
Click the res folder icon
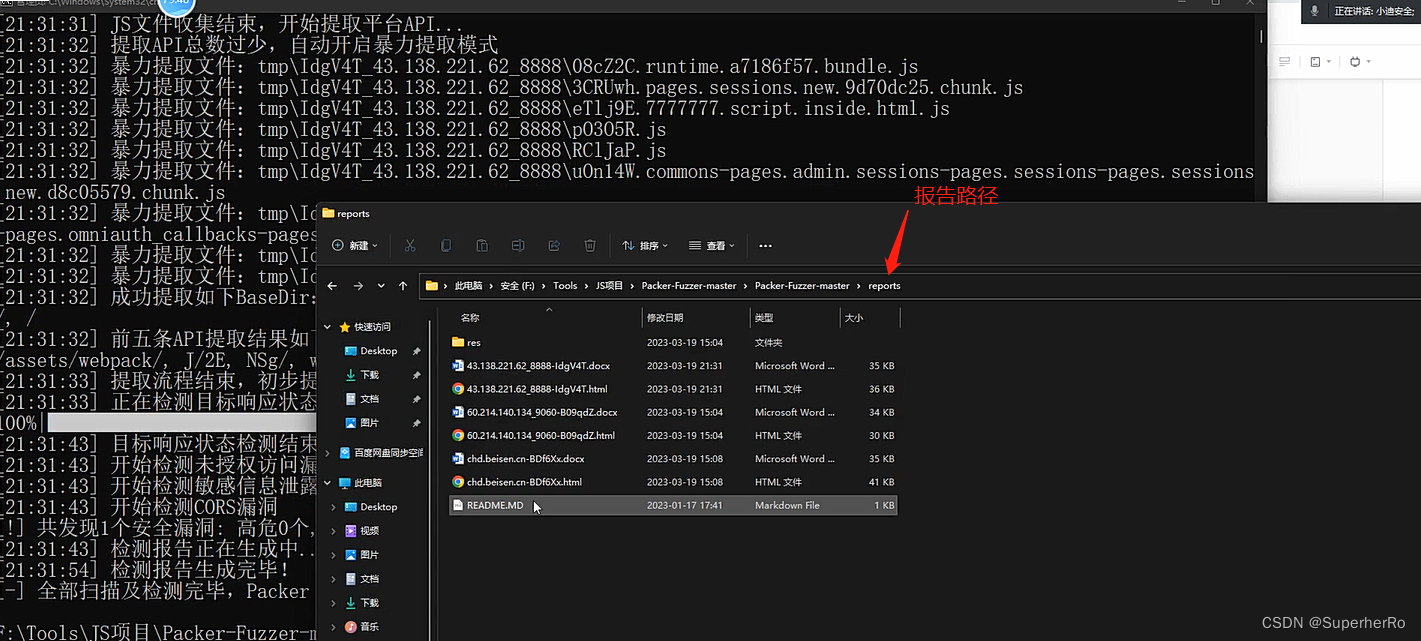pos(458,342)
